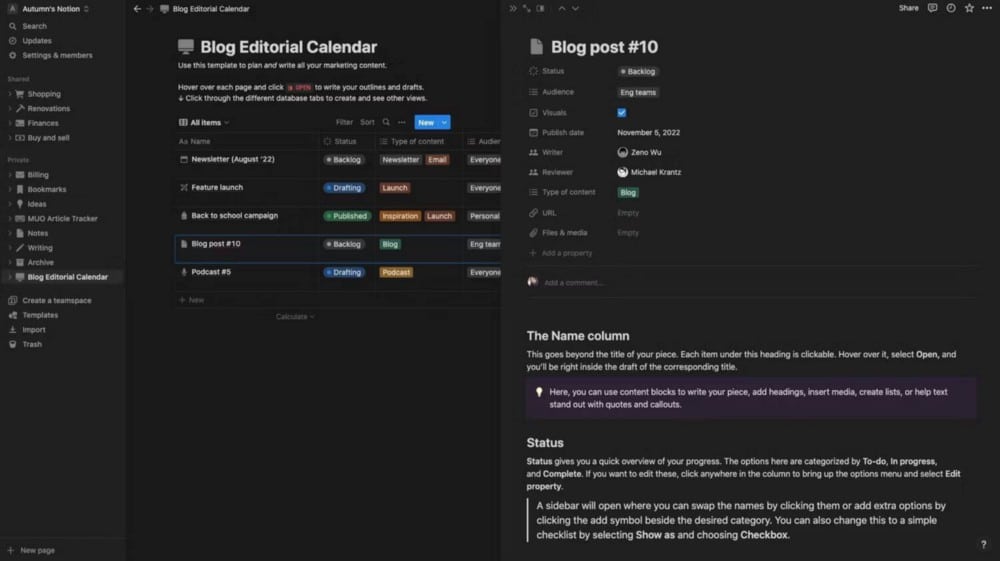Jump to the next record with down chevron
Image resolution: width=1000 pixels, height=561 pixels.
point(575,8)
